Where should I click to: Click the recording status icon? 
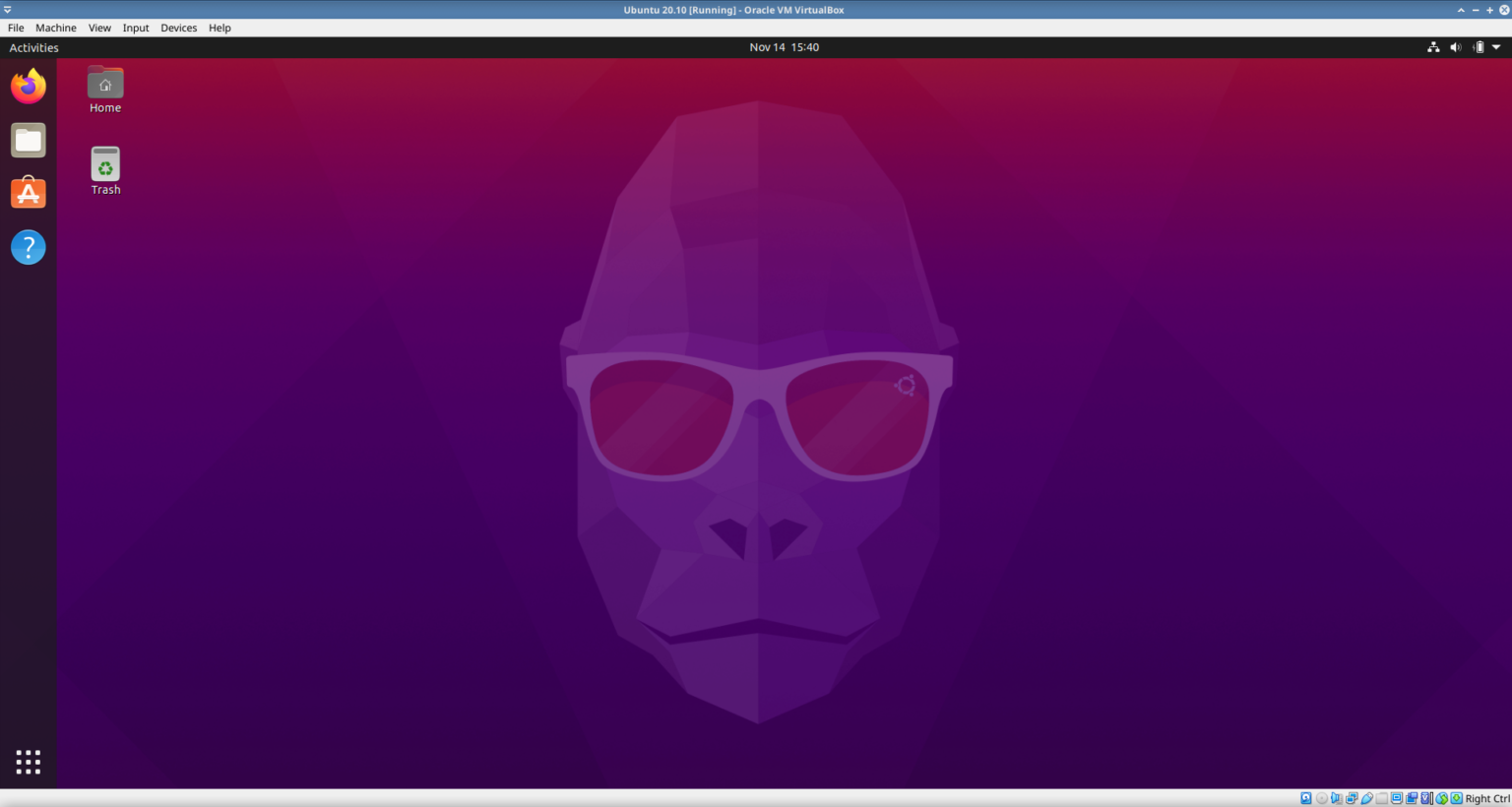click(1412, 798)
